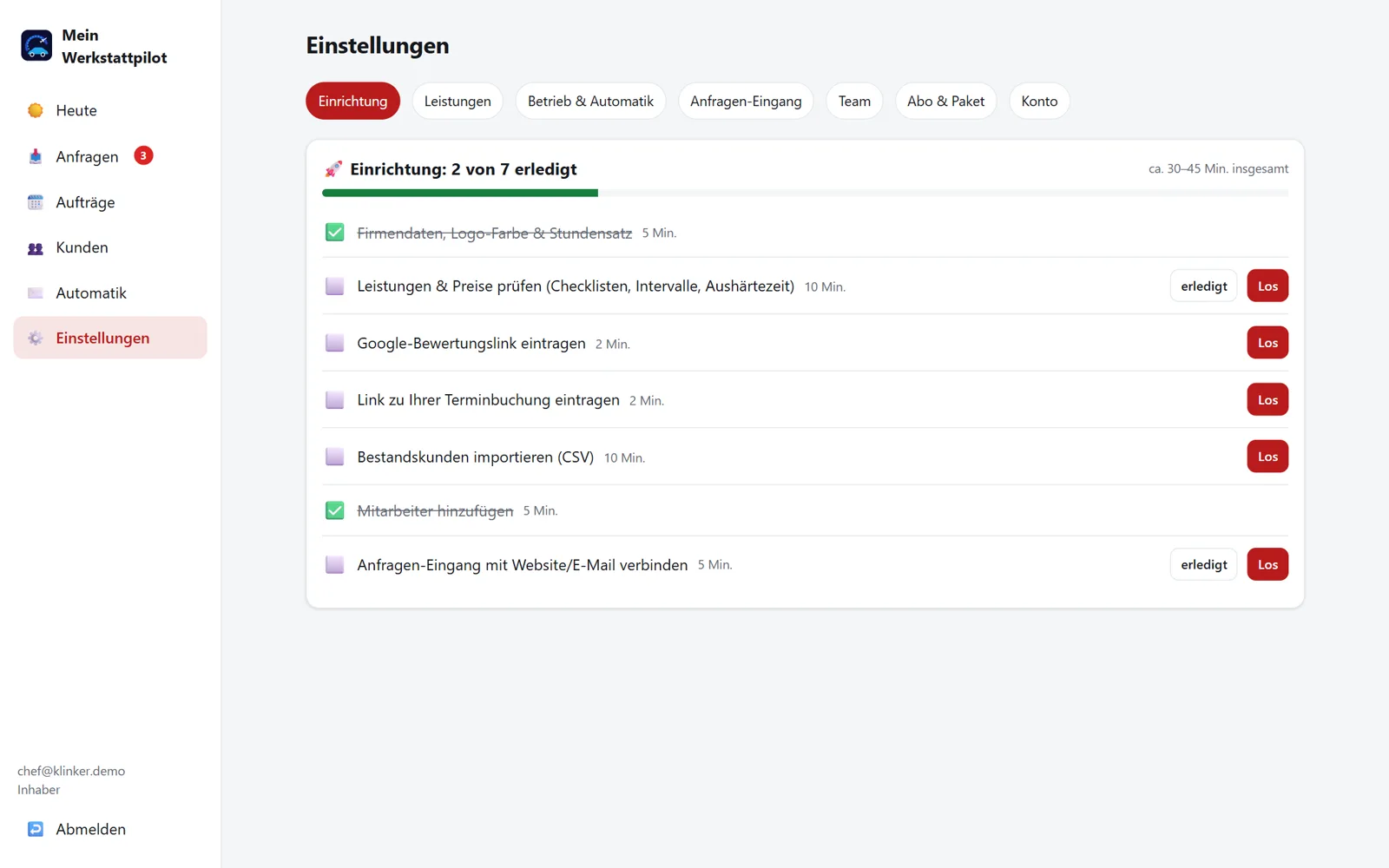Click Los for Leistungen & Preise prüfen
1389x868 pixels.
coord(1267,286)
